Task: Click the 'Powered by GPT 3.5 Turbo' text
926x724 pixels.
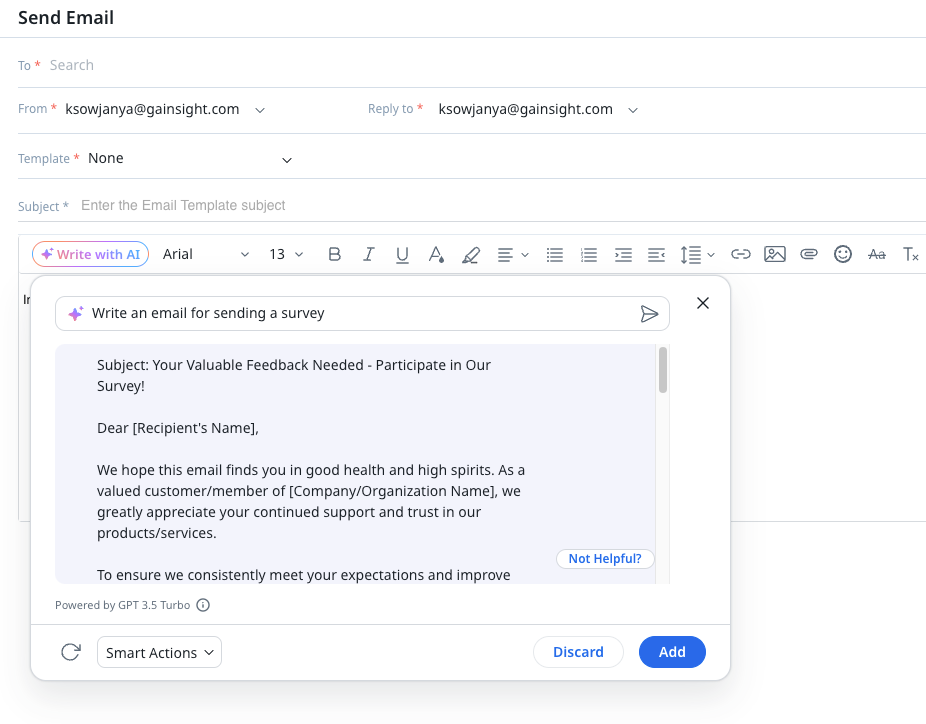Action: [x=122, y=605]
